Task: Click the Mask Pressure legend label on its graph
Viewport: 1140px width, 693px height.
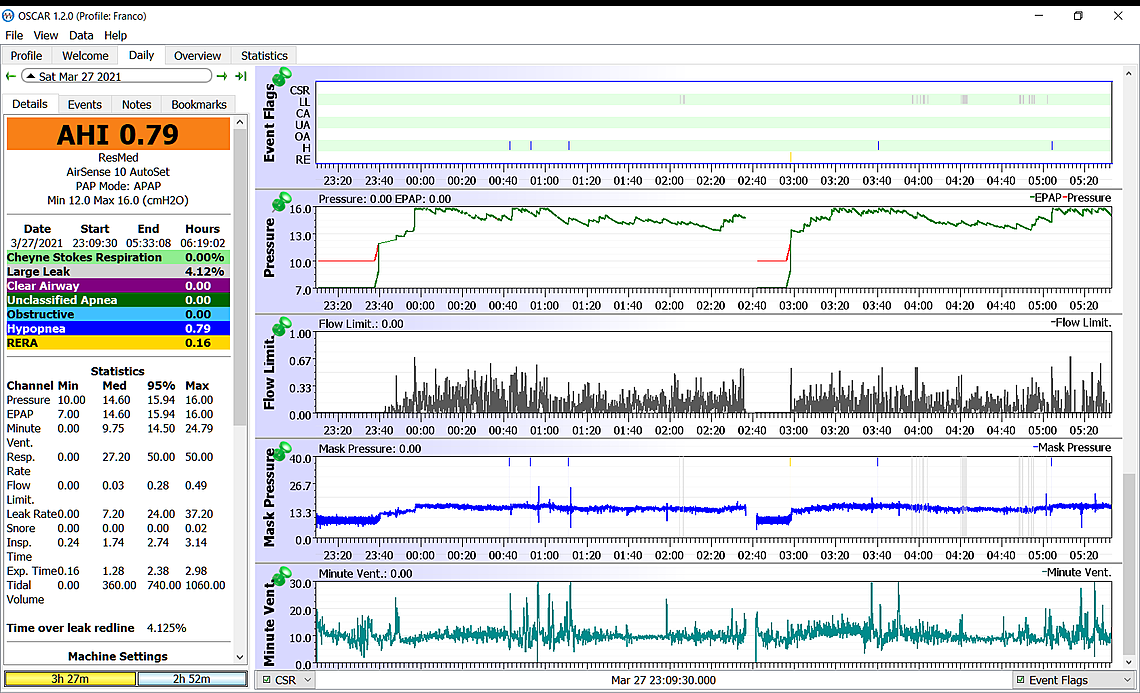Action: coord(1072,448)
